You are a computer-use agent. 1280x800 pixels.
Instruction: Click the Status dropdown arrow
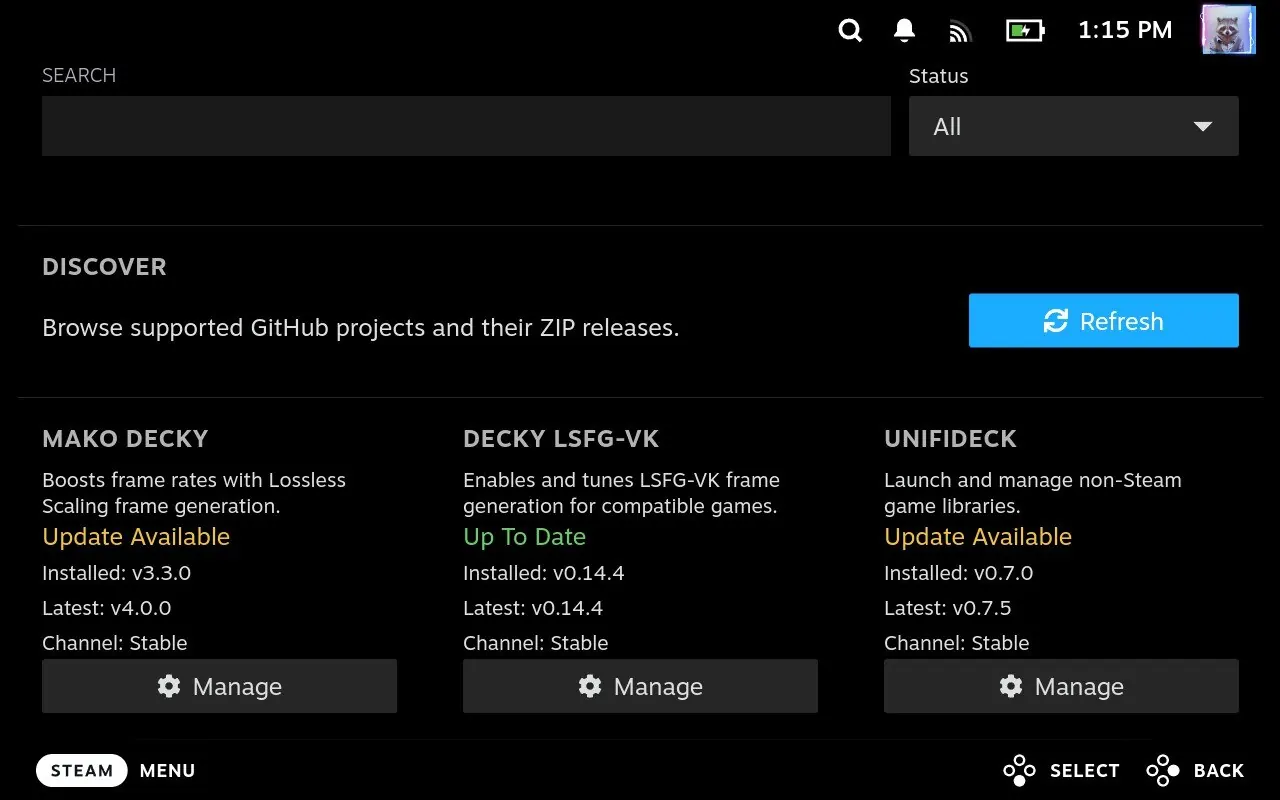coord(1203,127)
